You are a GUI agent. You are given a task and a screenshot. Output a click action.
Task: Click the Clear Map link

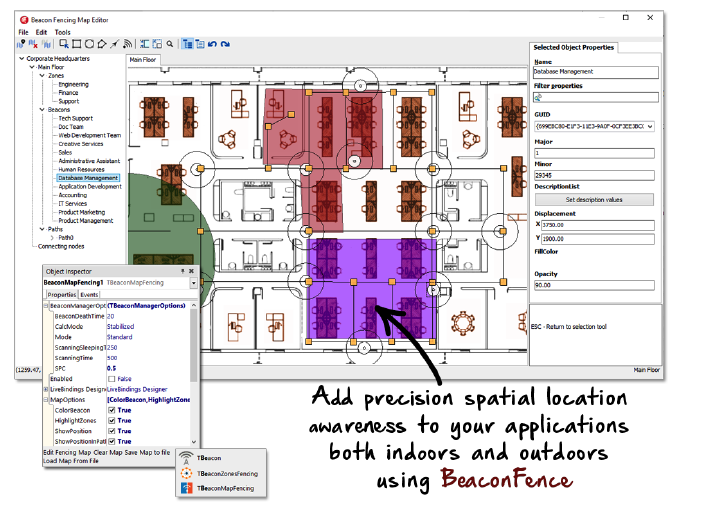click(x=108, y=453)
